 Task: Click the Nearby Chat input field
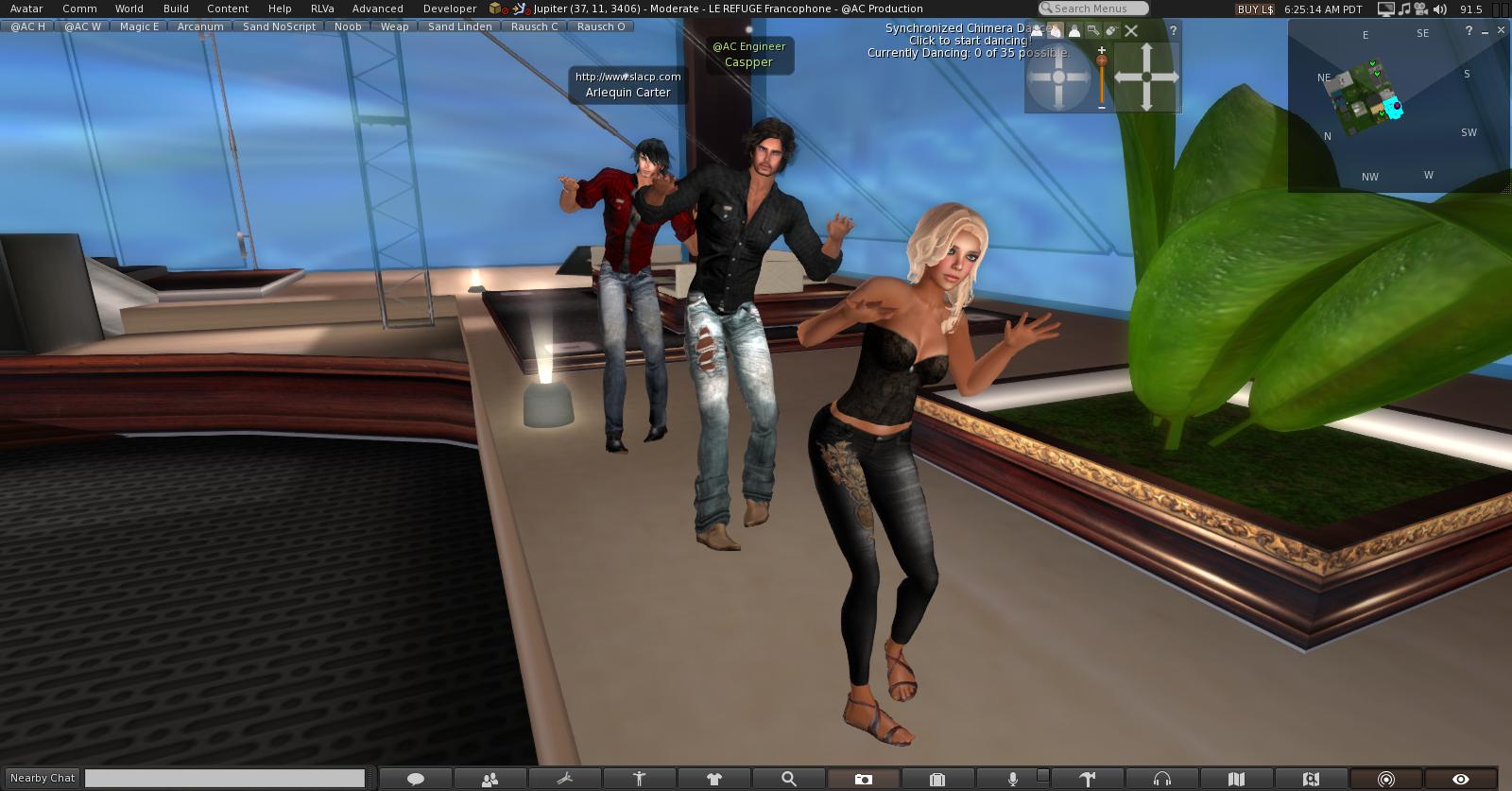tap(225, 778)
